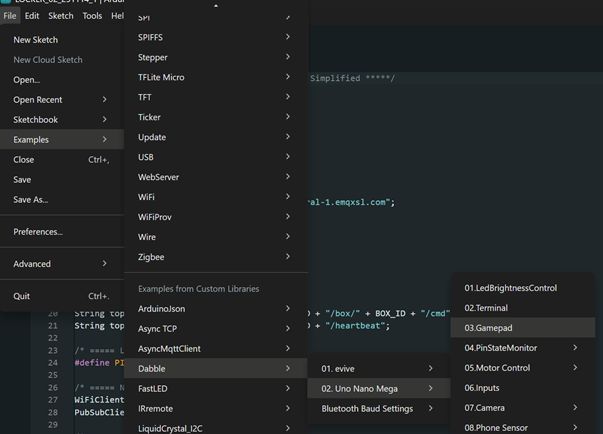Expand 04.PinStateMonitor submenu
The height and width of the screenshot is (434, 603).
[x=523, y=348]
